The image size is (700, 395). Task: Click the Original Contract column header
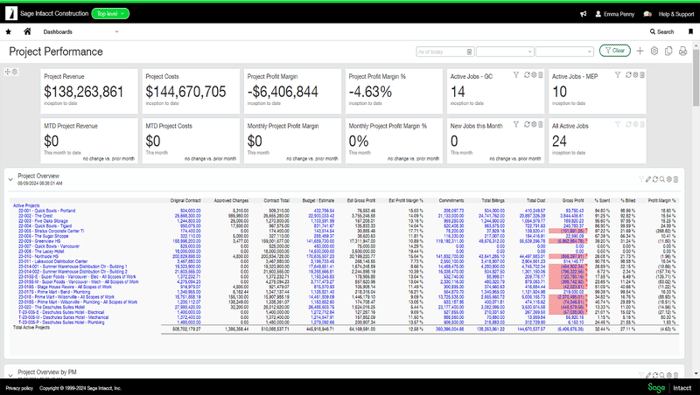pos(185,200)
